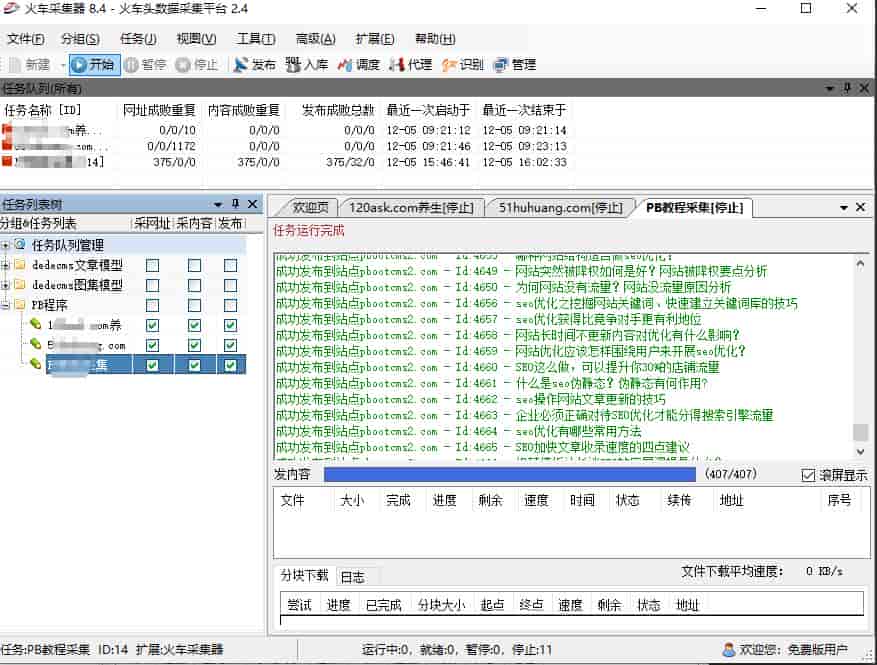Select the 入库 (Import) toolbar icon
Viewport: 877px width, 665px height.
[x=306, y=66]
